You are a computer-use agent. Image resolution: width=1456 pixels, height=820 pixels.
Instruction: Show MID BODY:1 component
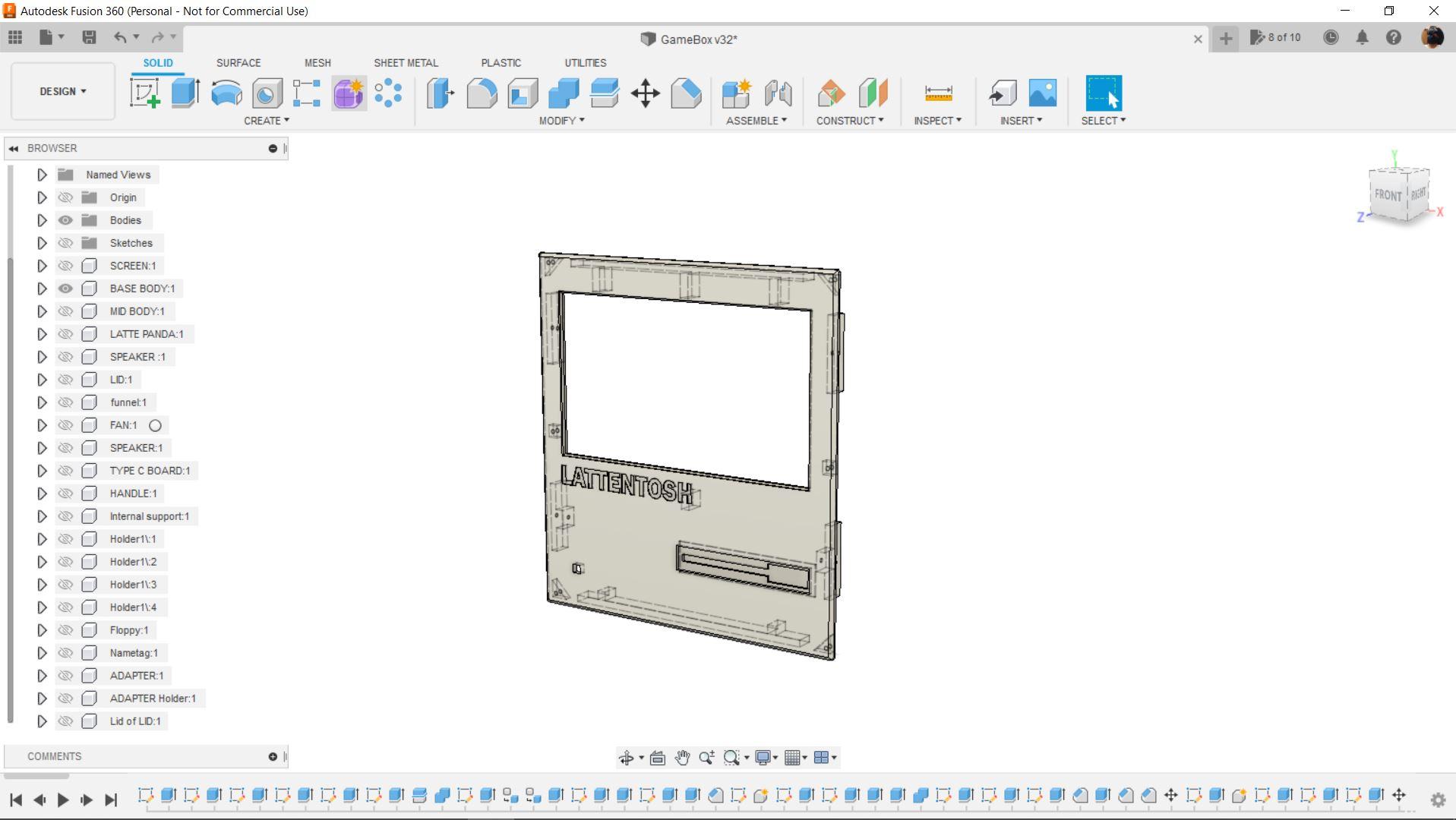point(65,311)
